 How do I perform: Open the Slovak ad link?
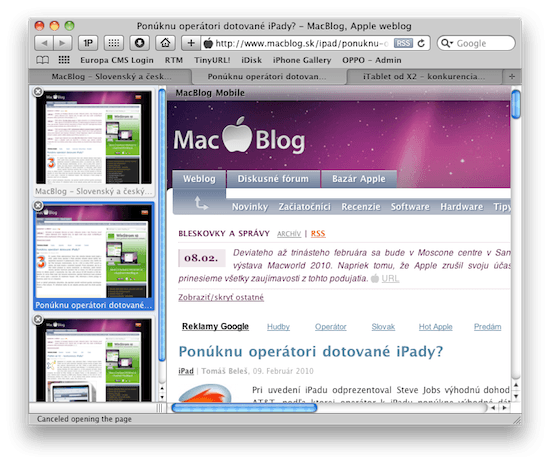(x=383, y=327)
